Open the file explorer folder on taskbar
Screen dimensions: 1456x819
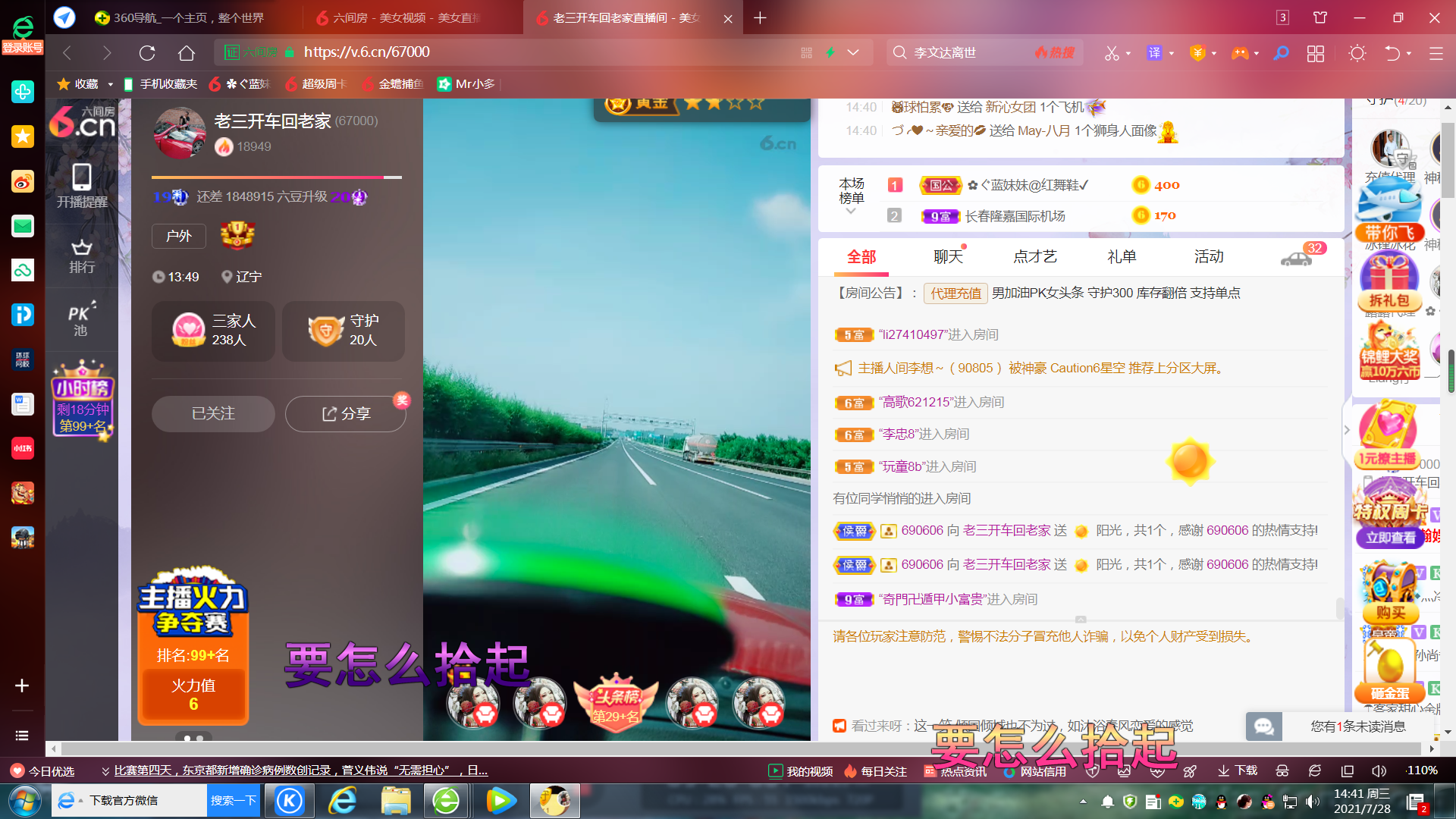[395, 801]
